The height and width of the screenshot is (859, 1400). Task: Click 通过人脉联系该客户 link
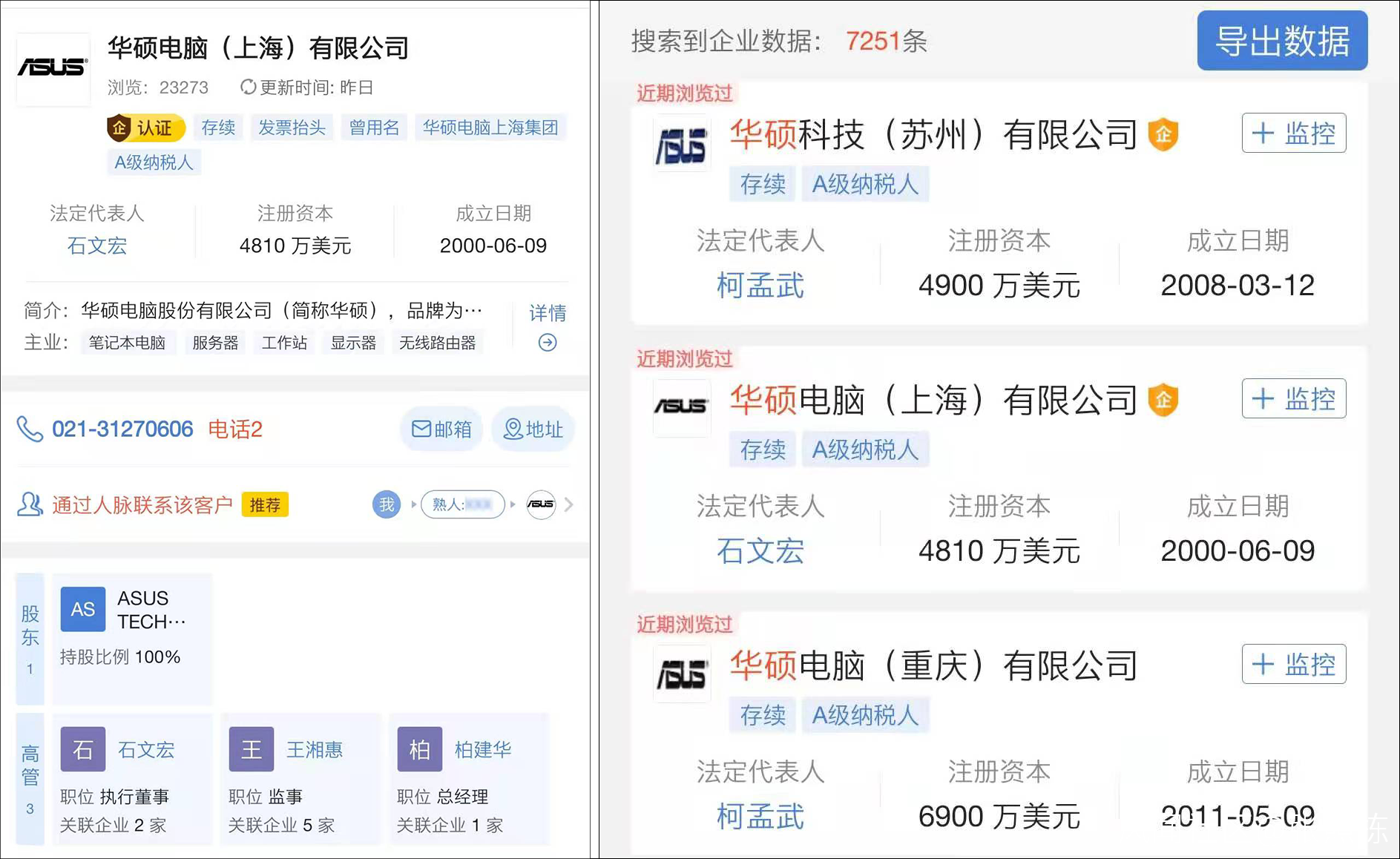coord(142,505)
